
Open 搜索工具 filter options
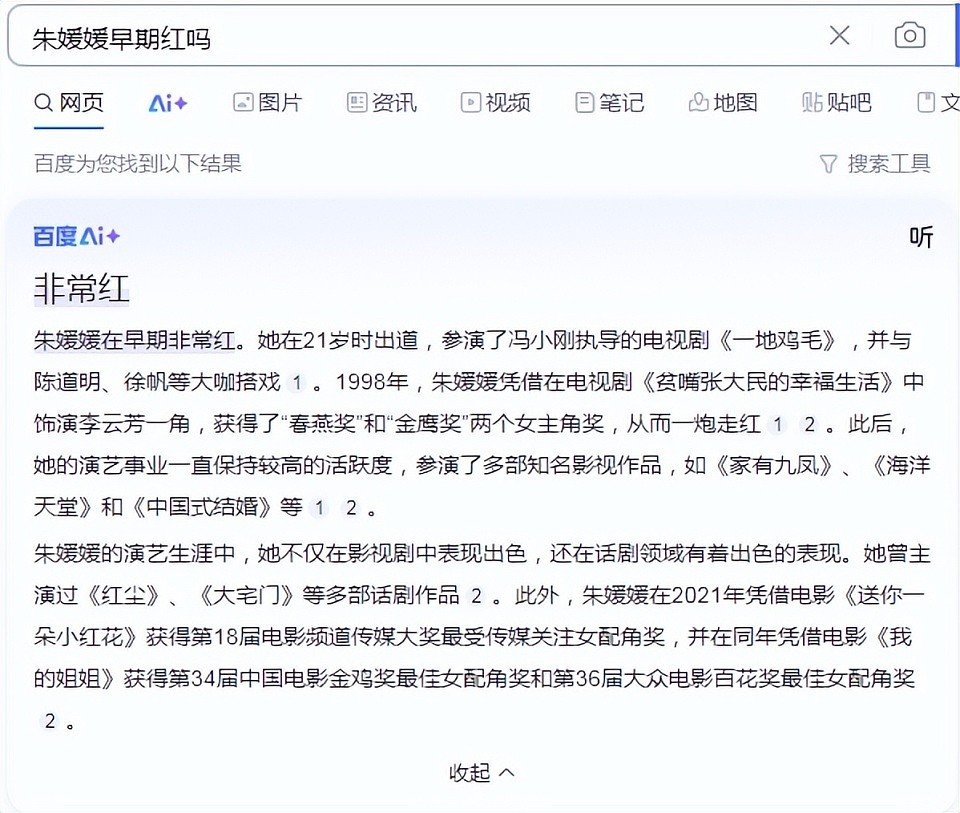[x=875, y=163]
